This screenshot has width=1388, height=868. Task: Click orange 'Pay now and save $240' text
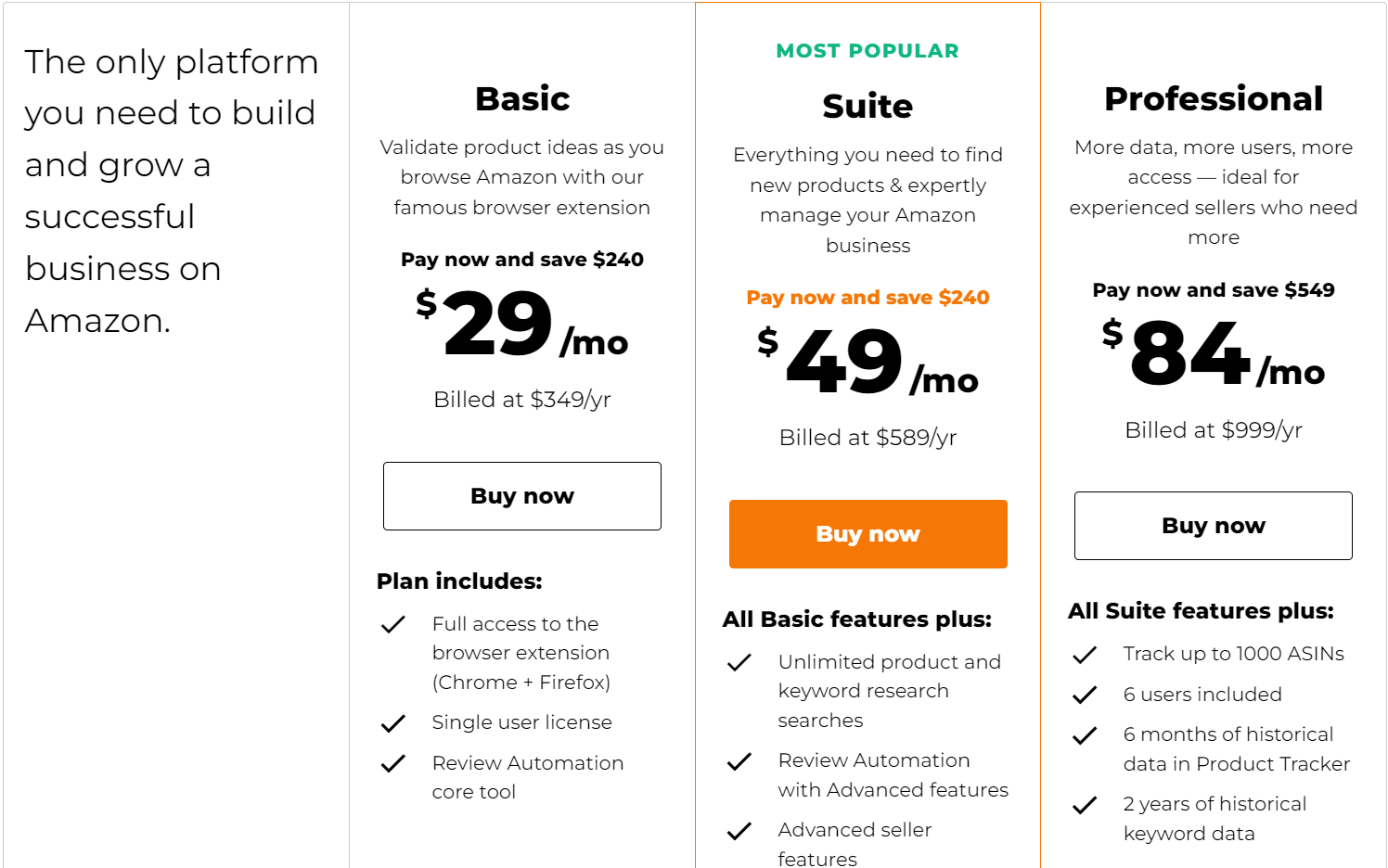(867, 298)
